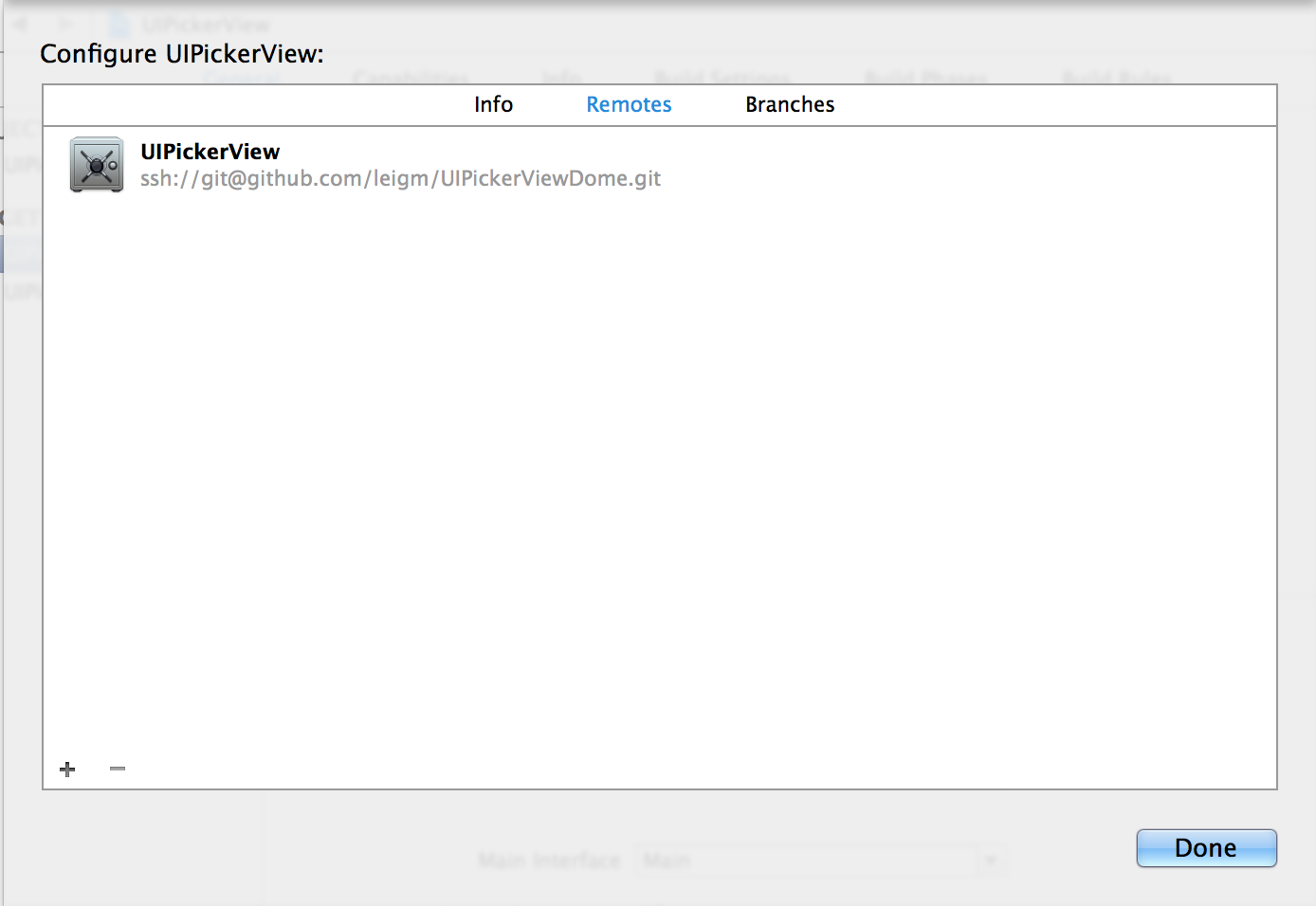The width and height of the screenshot is (1316, 906).
Task: Click the Done button
Action: [x=1206, y=848]
